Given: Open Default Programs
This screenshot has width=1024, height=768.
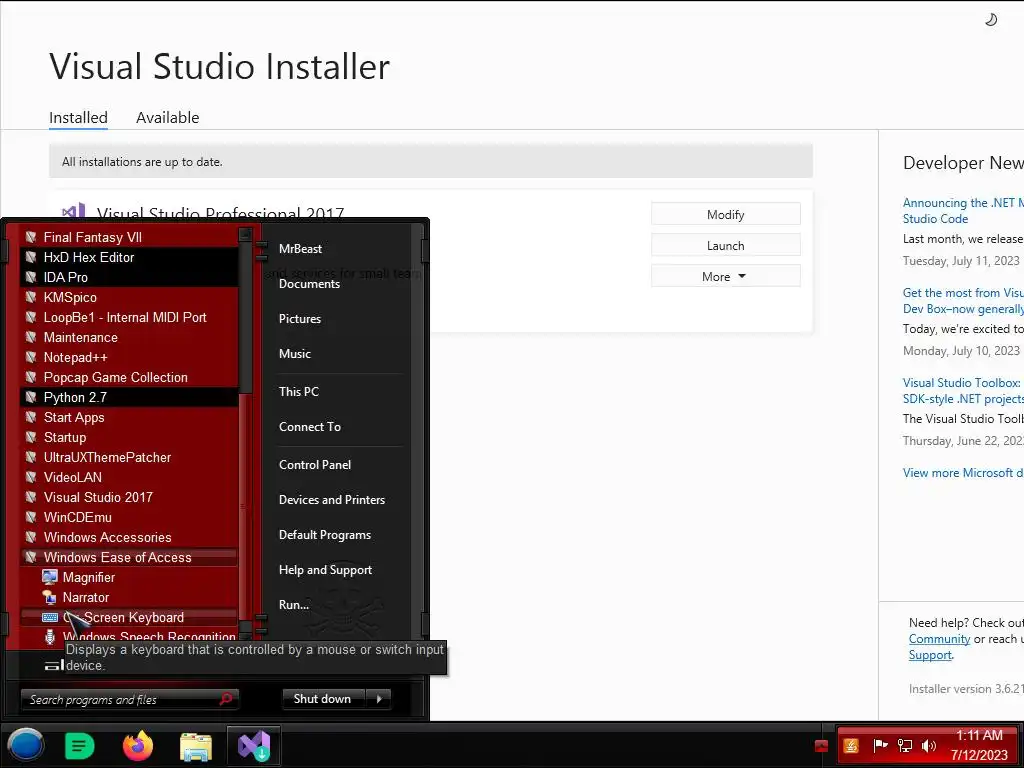Looking at the screenshot, I should pyautogui.click(x=325, y=535).
